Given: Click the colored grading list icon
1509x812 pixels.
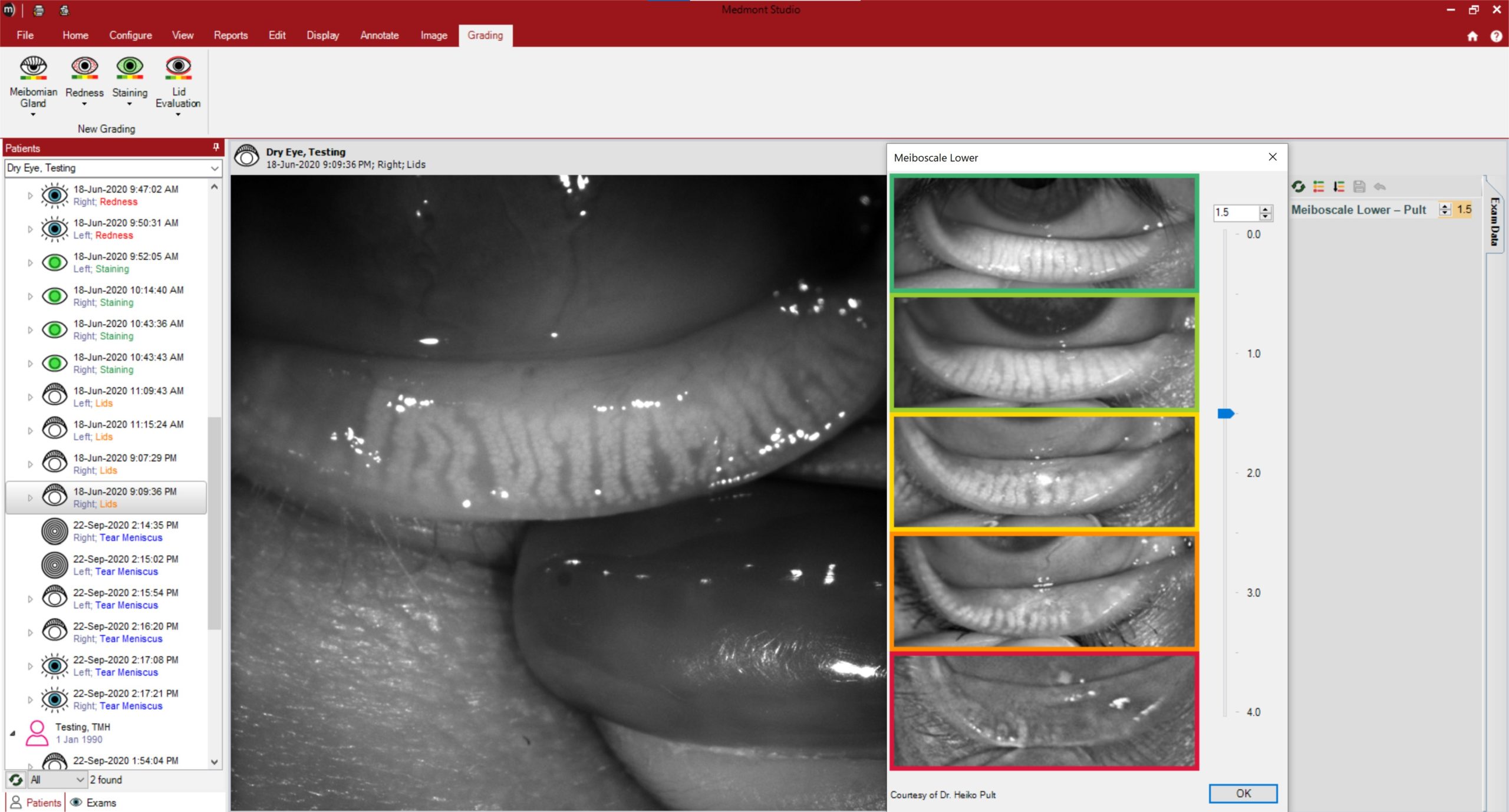Looking at the screenshot, I should tap(1319, 187).
